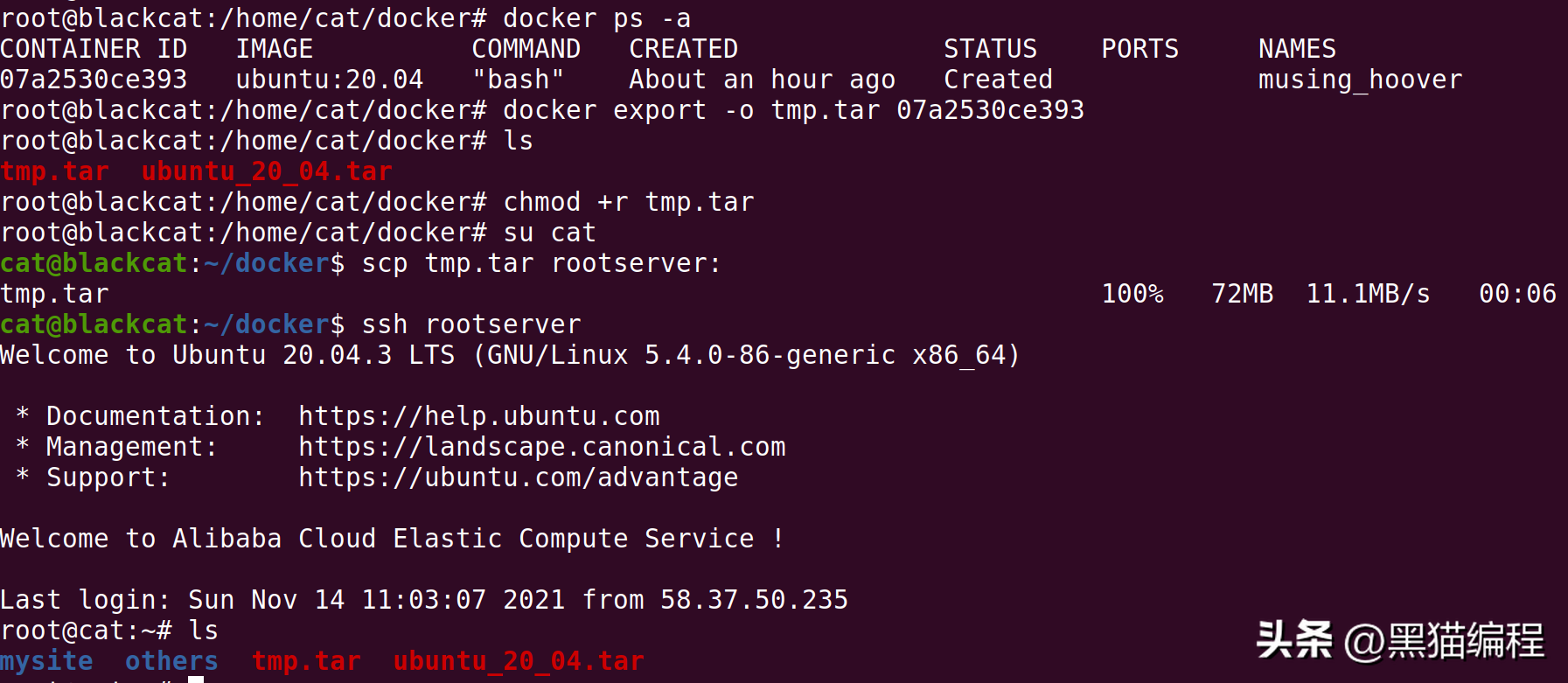
Task: Click the Alibaba Cloud welcome message
Action: click(x=392, y=539)
